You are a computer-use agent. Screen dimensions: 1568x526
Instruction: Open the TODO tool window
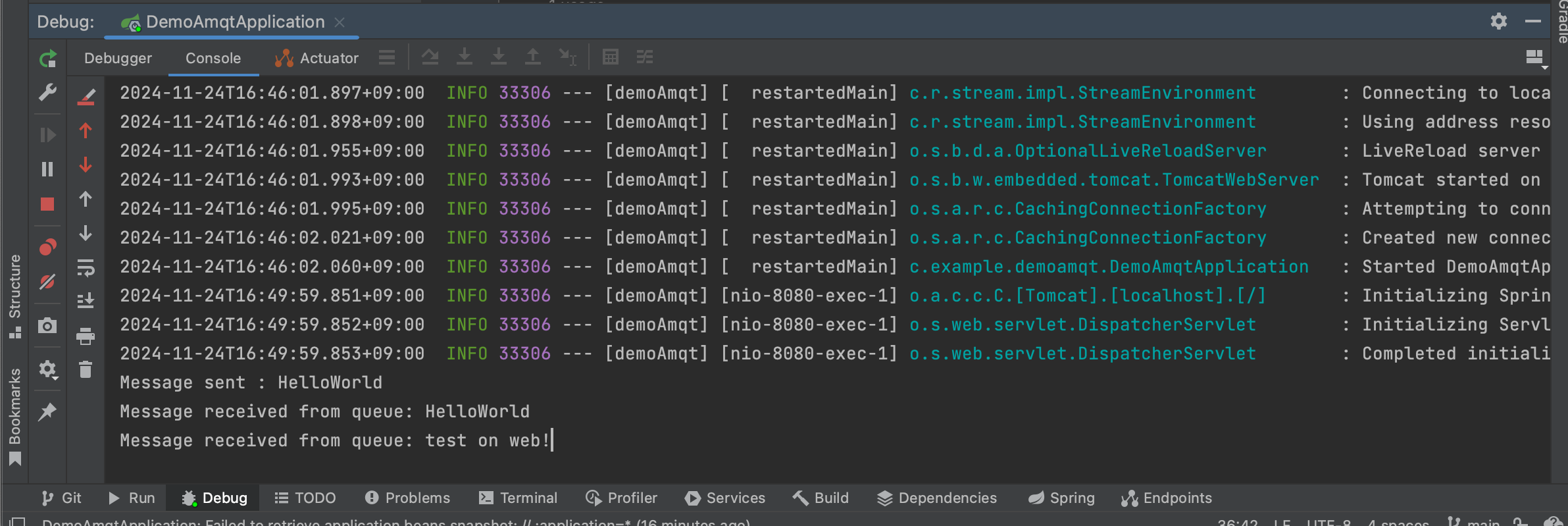[305, 498]
